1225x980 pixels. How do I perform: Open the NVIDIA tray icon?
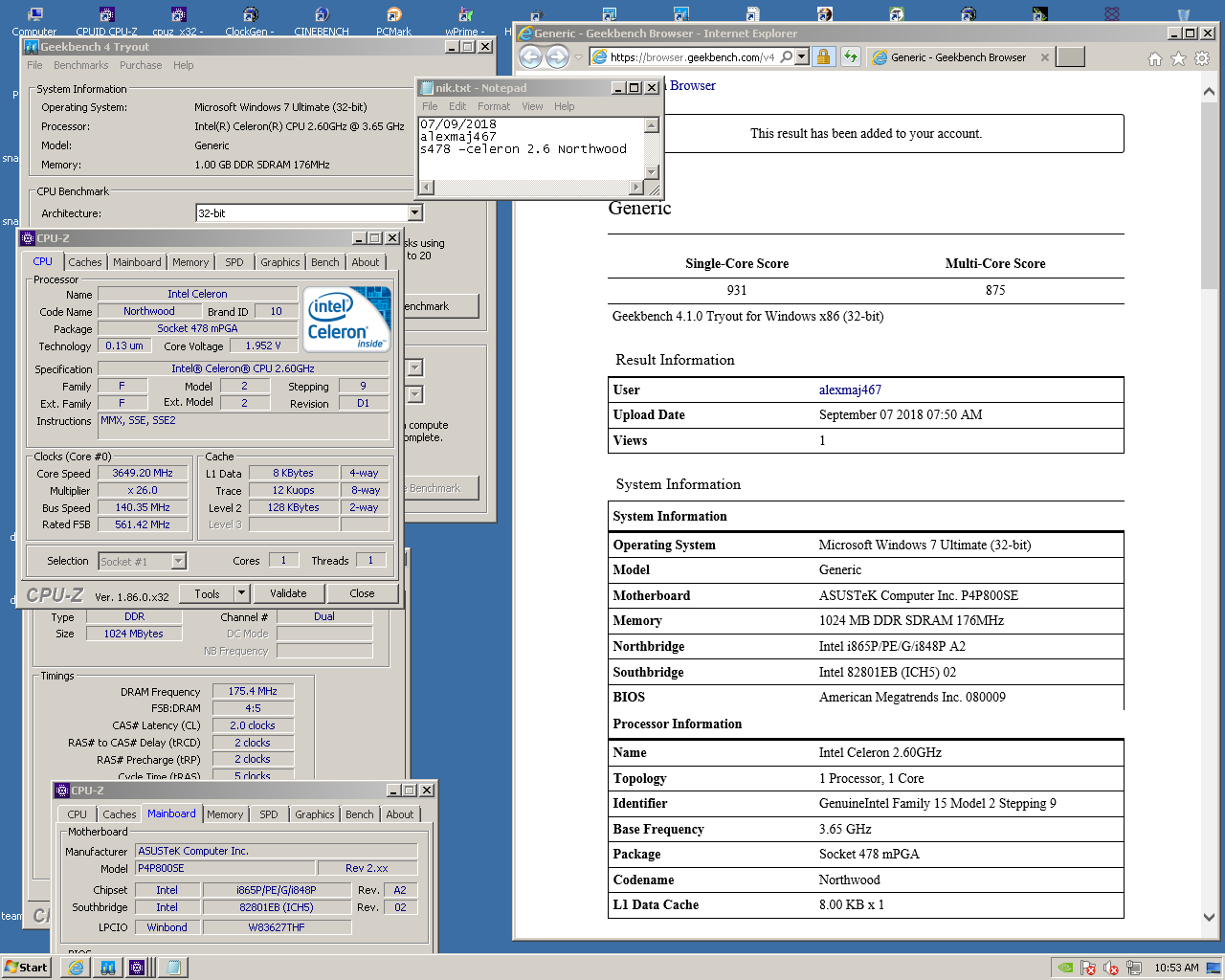[x=1065, y=968]
